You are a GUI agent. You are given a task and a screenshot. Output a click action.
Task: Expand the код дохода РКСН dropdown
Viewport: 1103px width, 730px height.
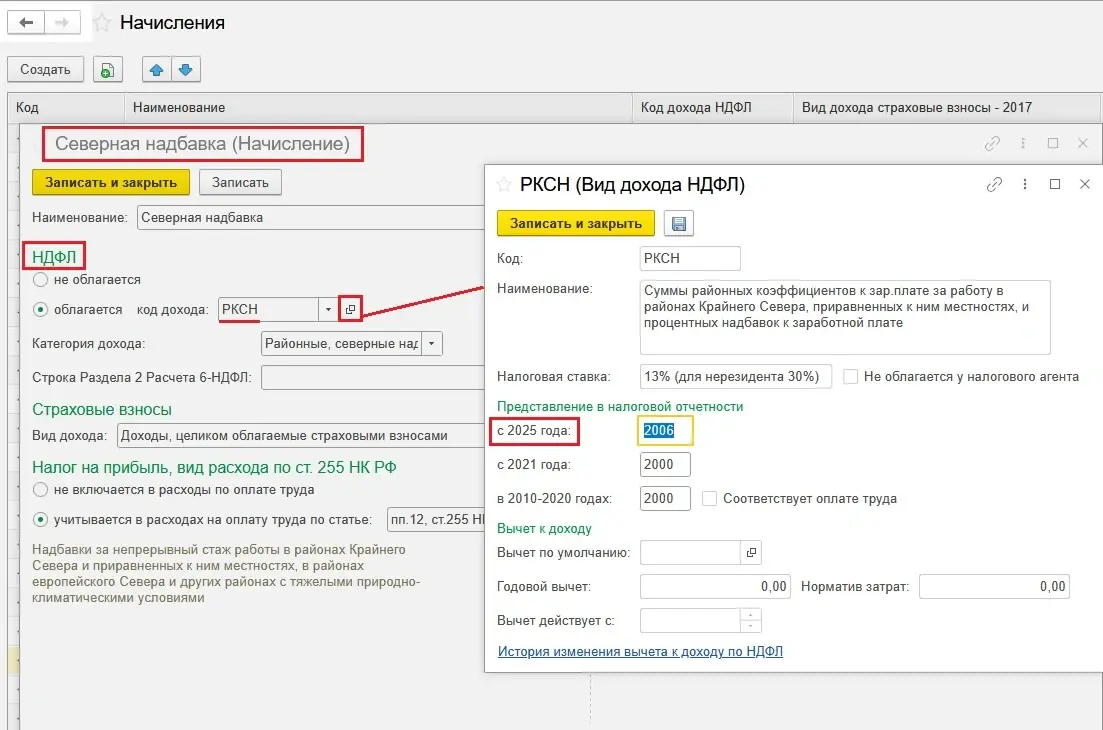(328, 310)
